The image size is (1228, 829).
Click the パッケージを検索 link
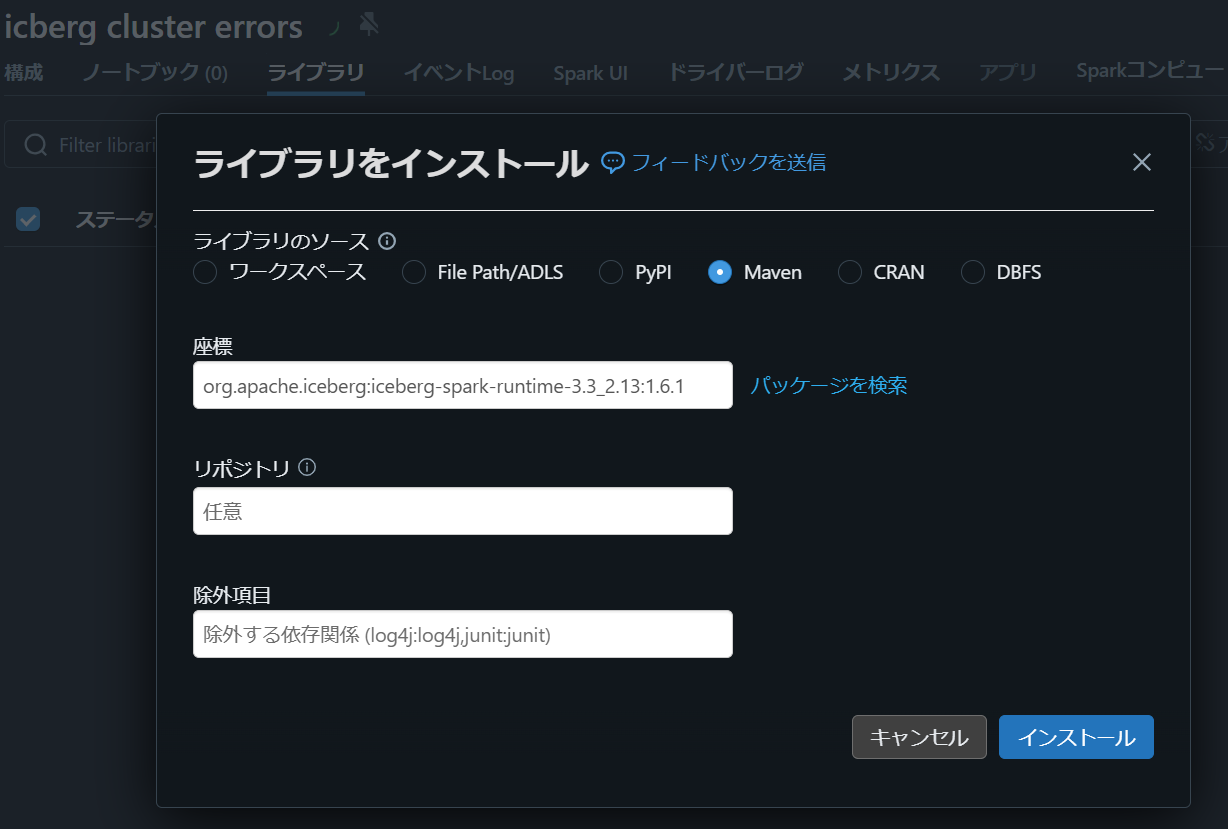click(x=829, y=385)
